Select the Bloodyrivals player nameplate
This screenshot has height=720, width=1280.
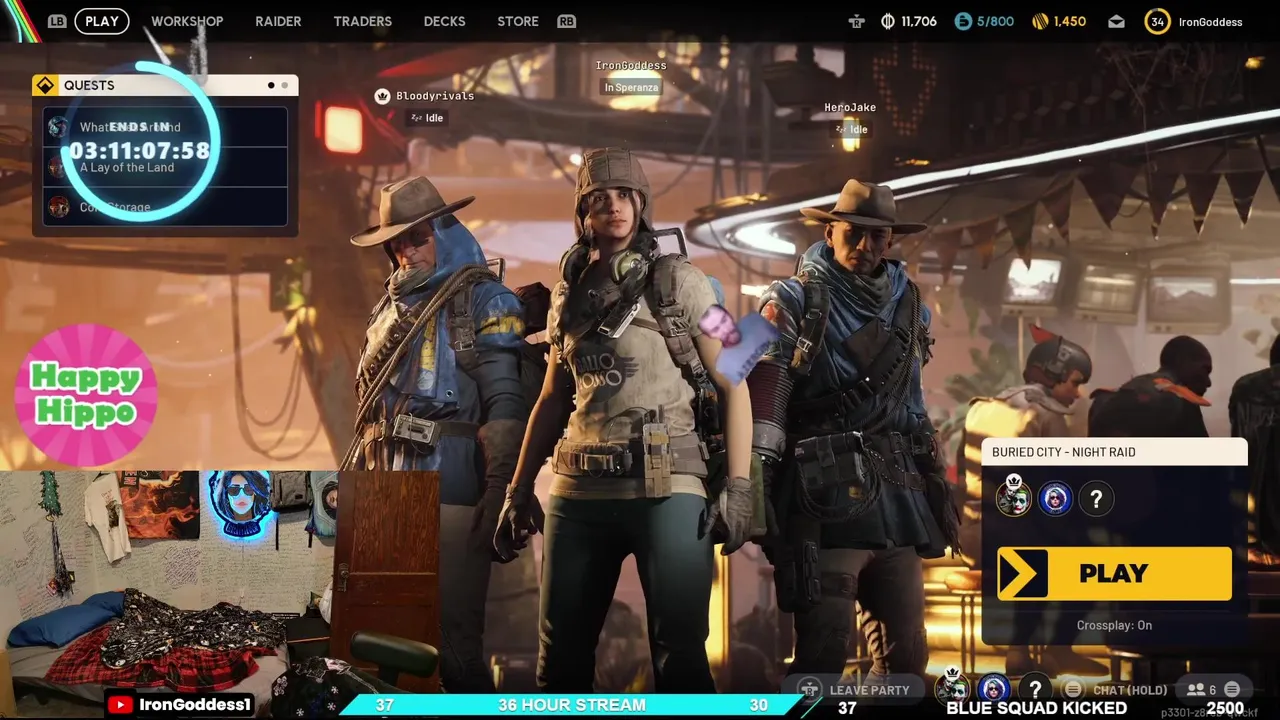pos(435,96)
